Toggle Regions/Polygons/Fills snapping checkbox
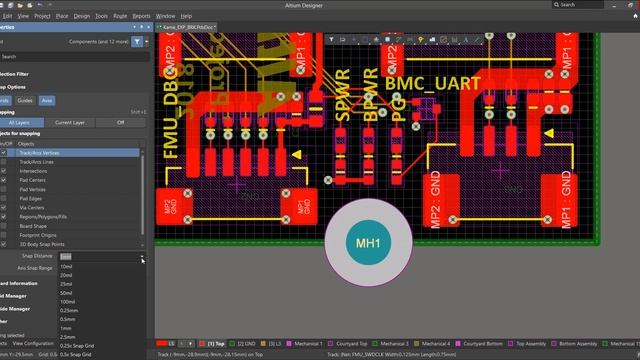The image size is (640, 360). coord(4,217)
